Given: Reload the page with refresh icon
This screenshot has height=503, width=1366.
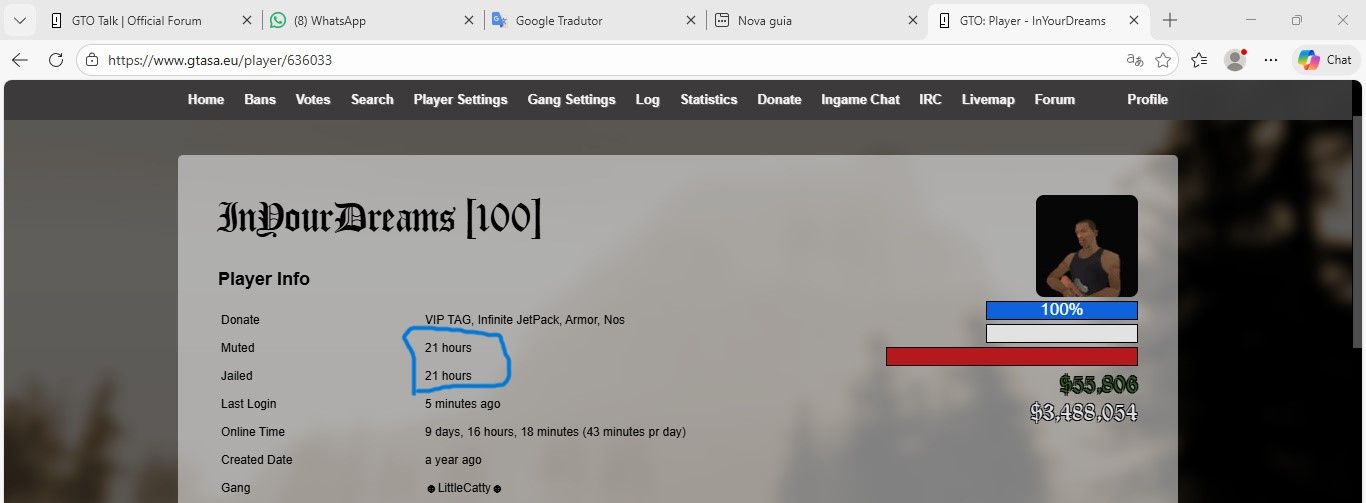Looking at the screenshot, I should coord(56,60).
